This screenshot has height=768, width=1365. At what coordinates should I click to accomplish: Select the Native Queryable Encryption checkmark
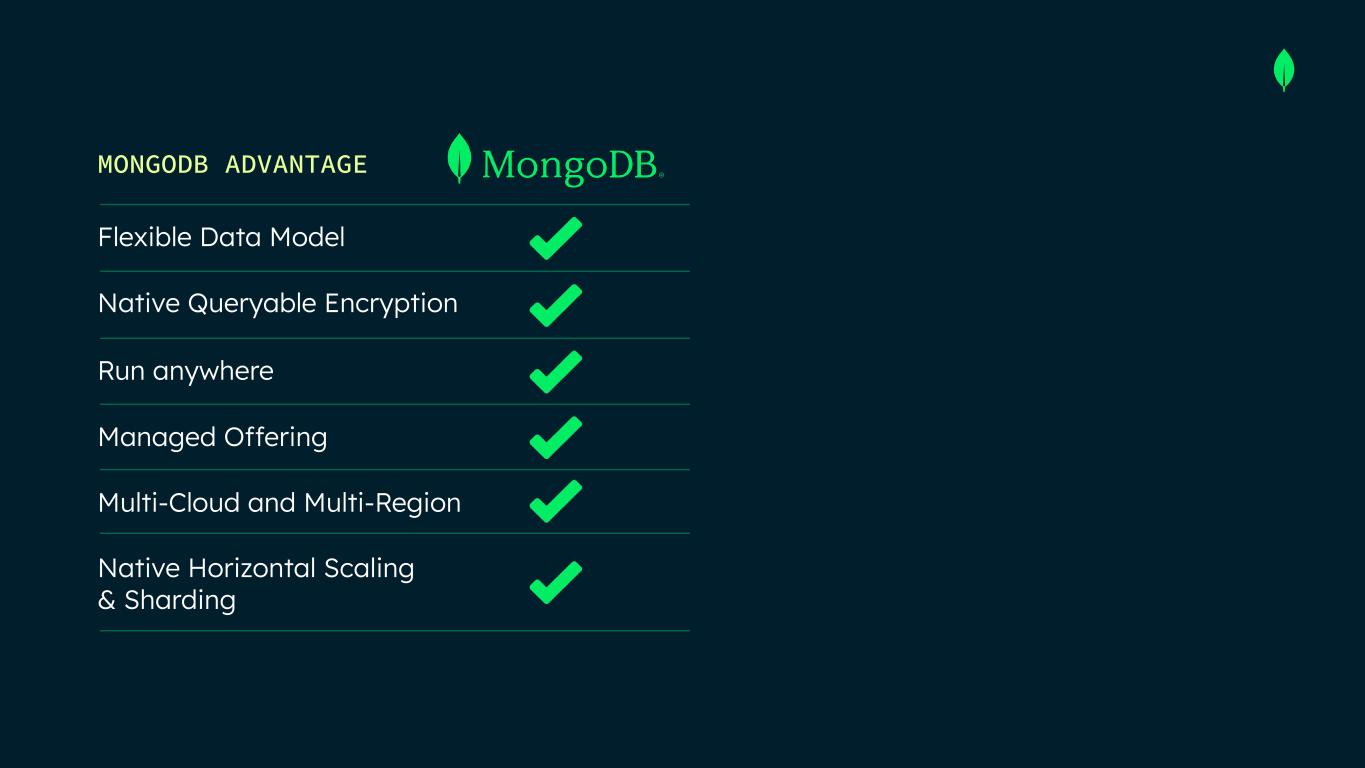(555, 305)
